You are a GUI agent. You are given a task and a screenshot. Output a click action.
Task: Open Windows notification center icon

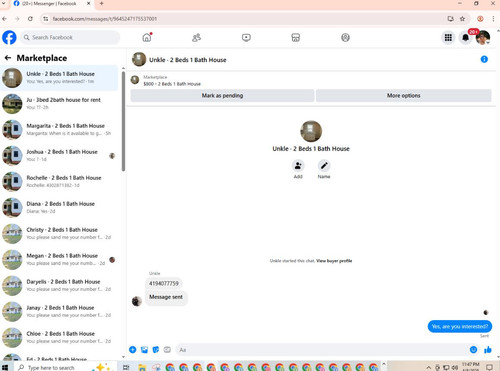(x=489, y=367)
